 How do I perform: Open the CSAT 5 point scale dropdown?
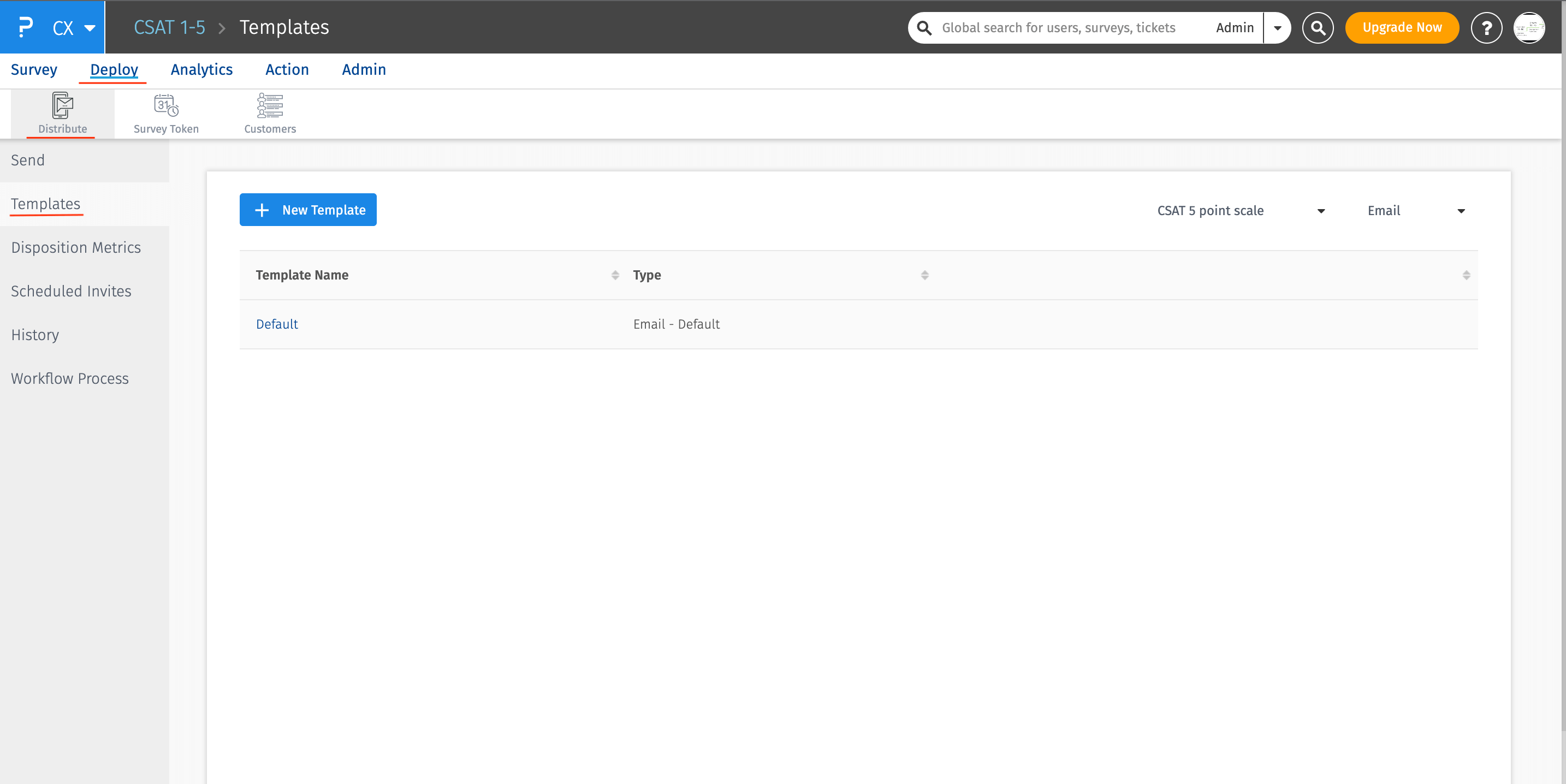pyautogui.click(x=1240, y=211)
